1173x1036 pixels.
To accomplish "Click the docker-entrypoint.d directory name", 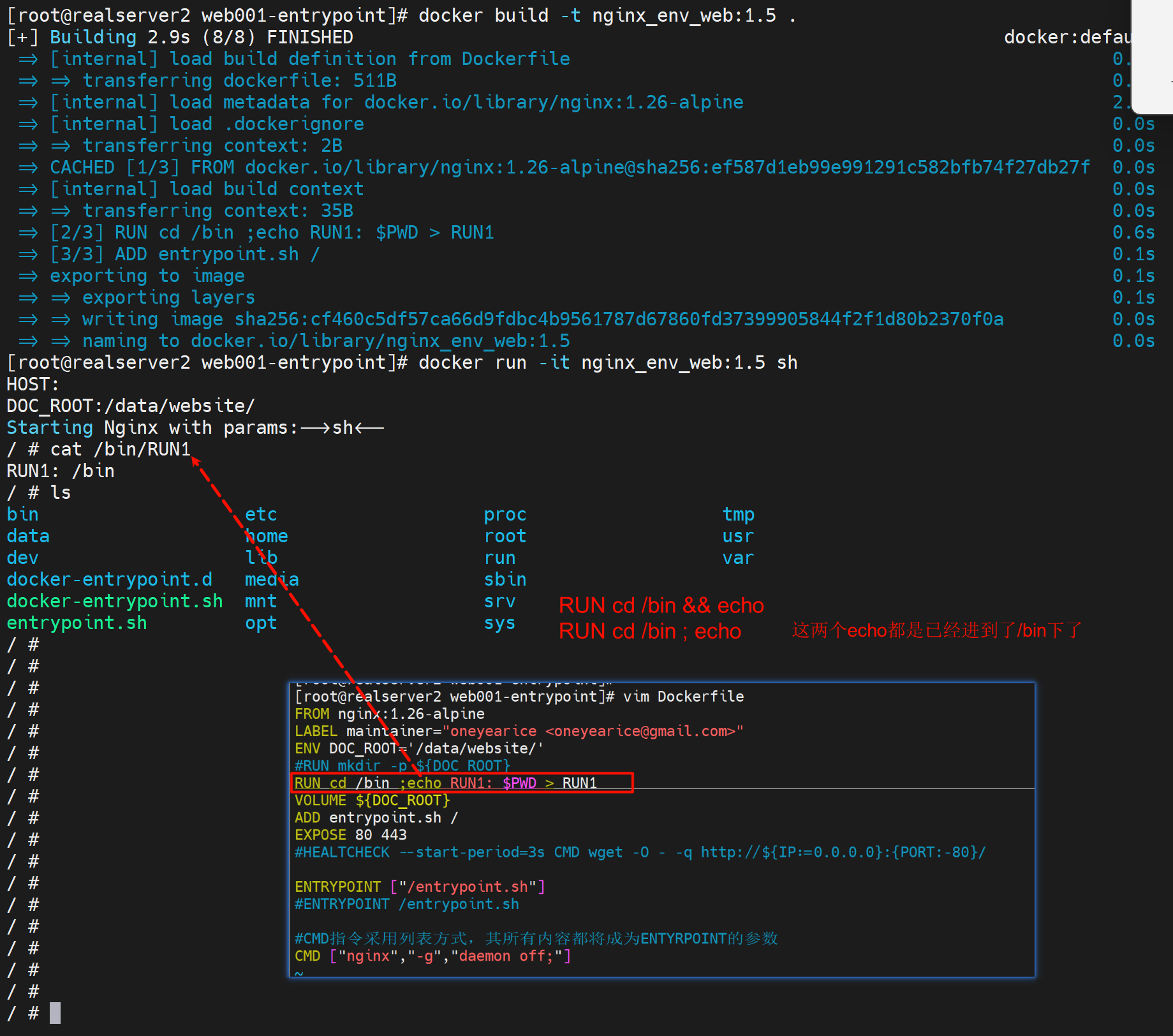I will click(109, 579).
